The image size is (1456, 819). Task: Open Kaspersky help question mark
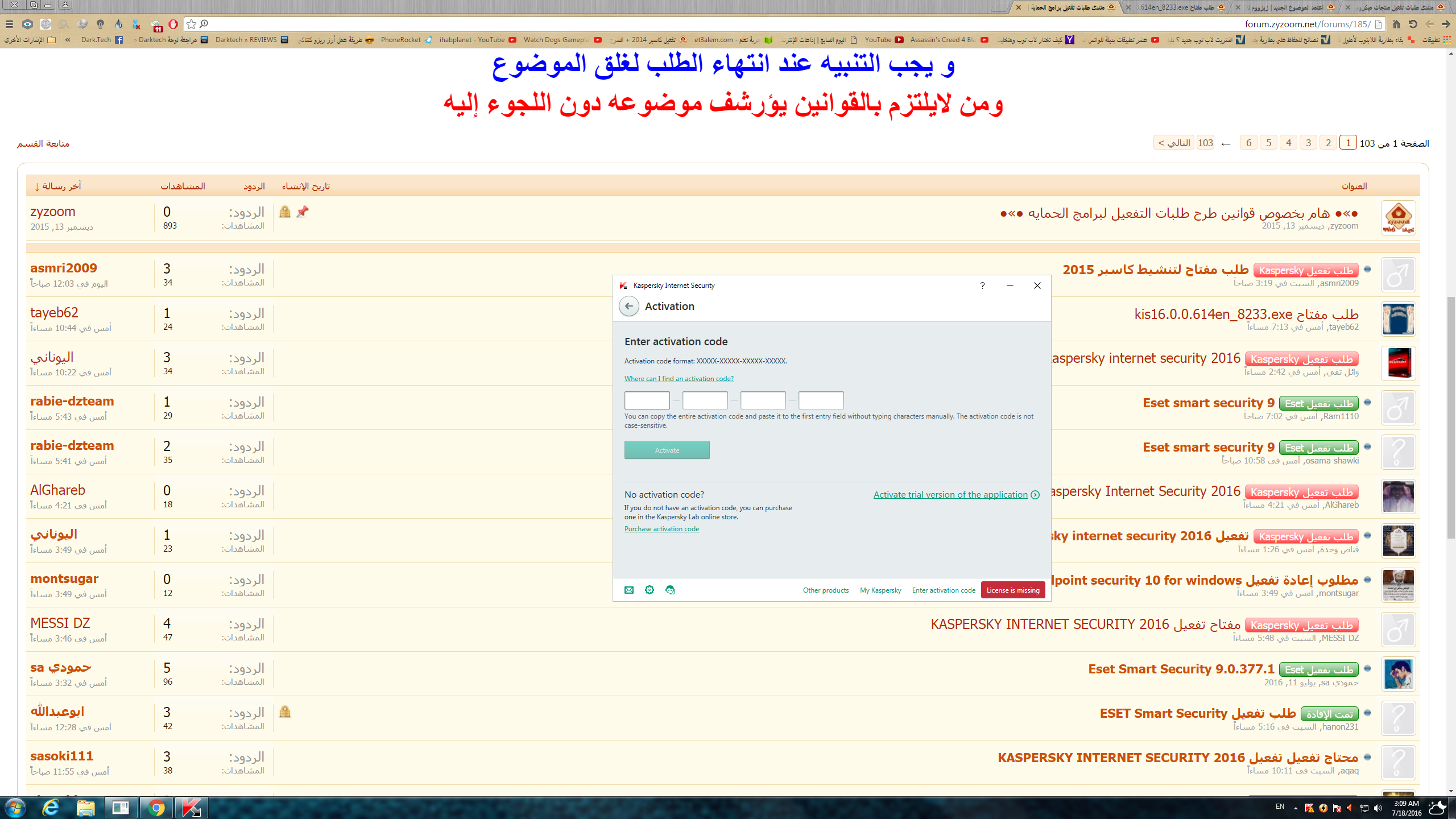point(982,286)
